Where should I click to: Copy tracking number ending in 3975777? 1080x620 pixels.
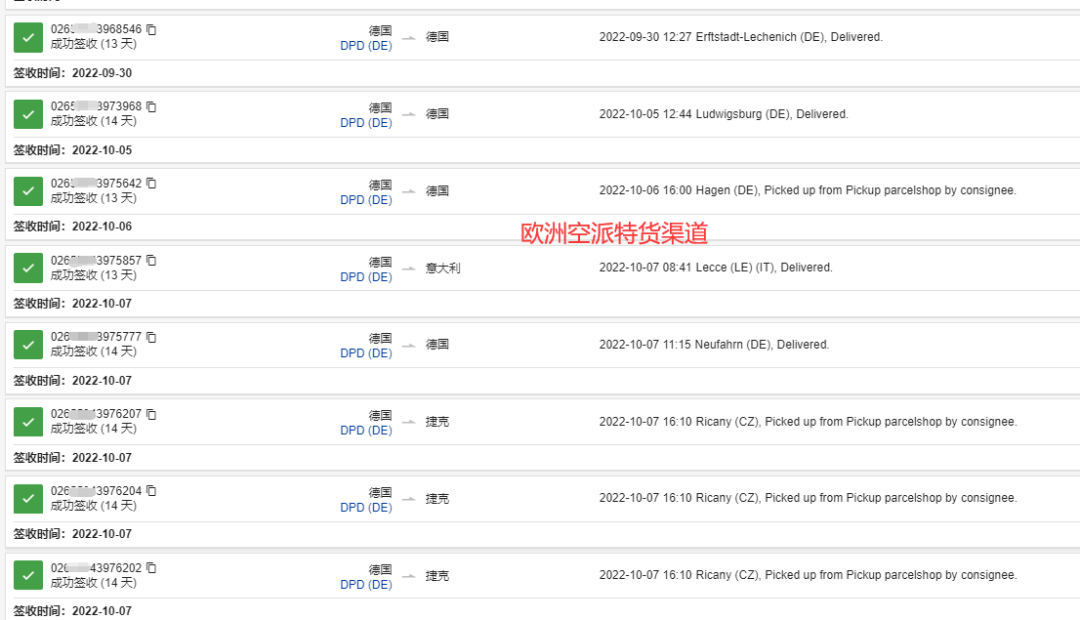click(151, 337)
